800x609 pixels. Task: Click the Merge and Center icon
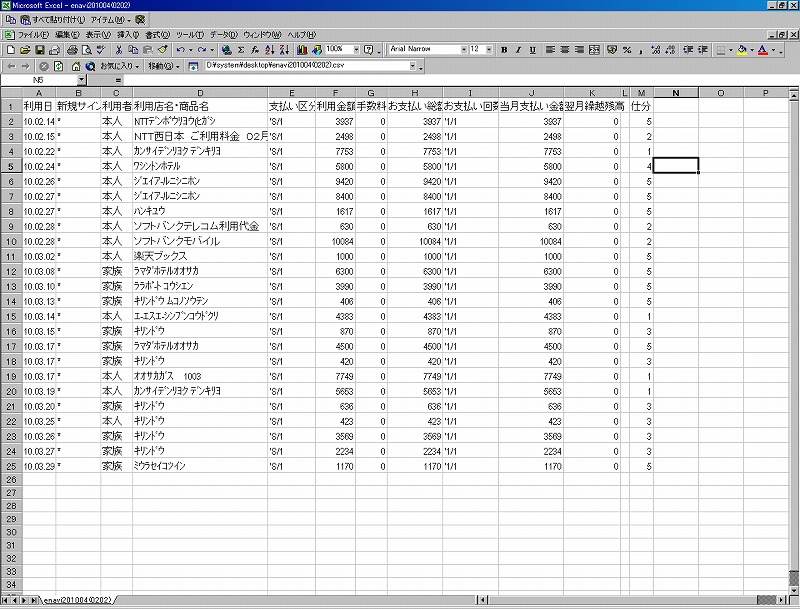(594, 50)
